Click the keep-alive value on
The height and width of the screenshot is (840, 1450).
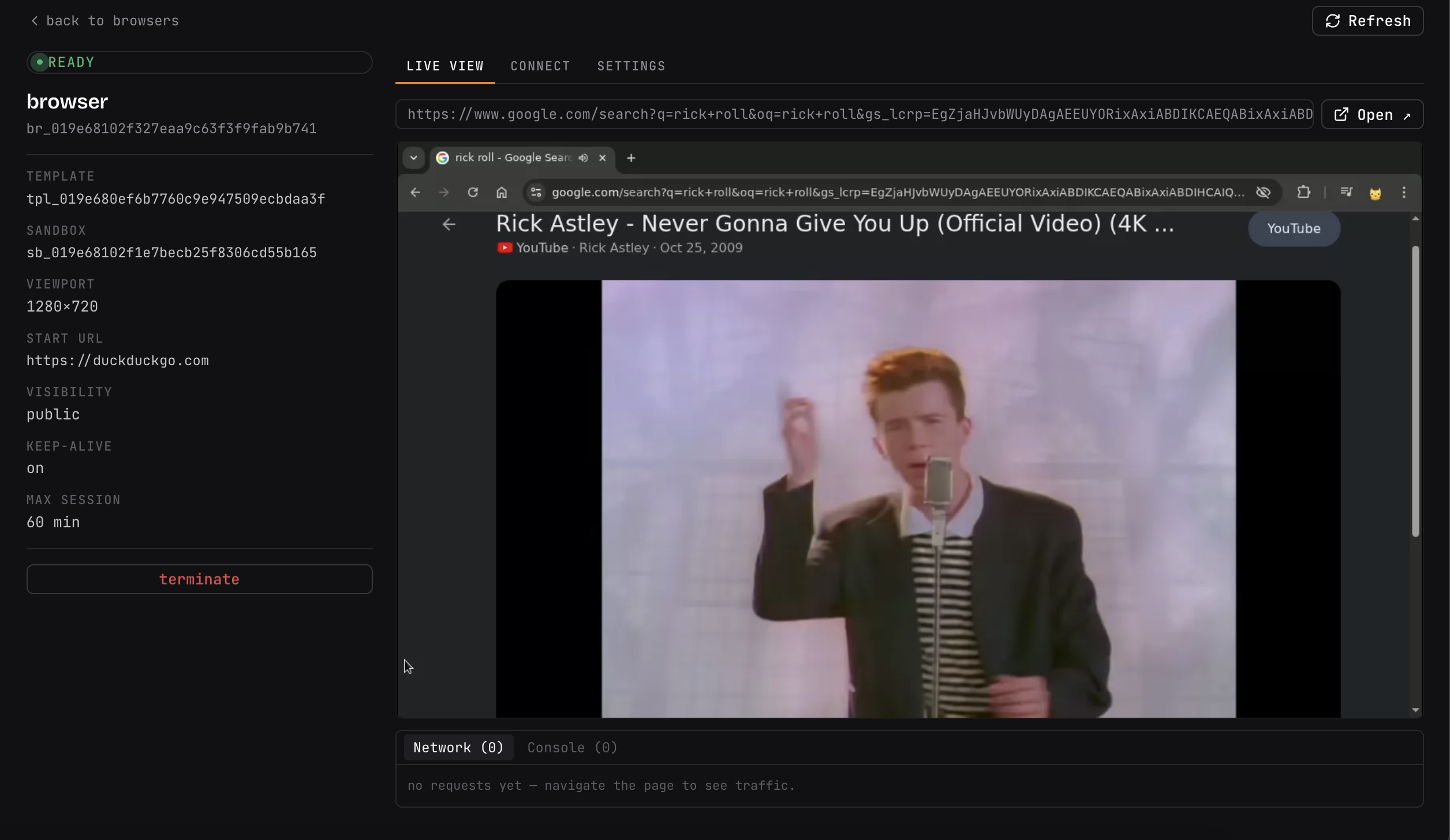coord(35,468)
